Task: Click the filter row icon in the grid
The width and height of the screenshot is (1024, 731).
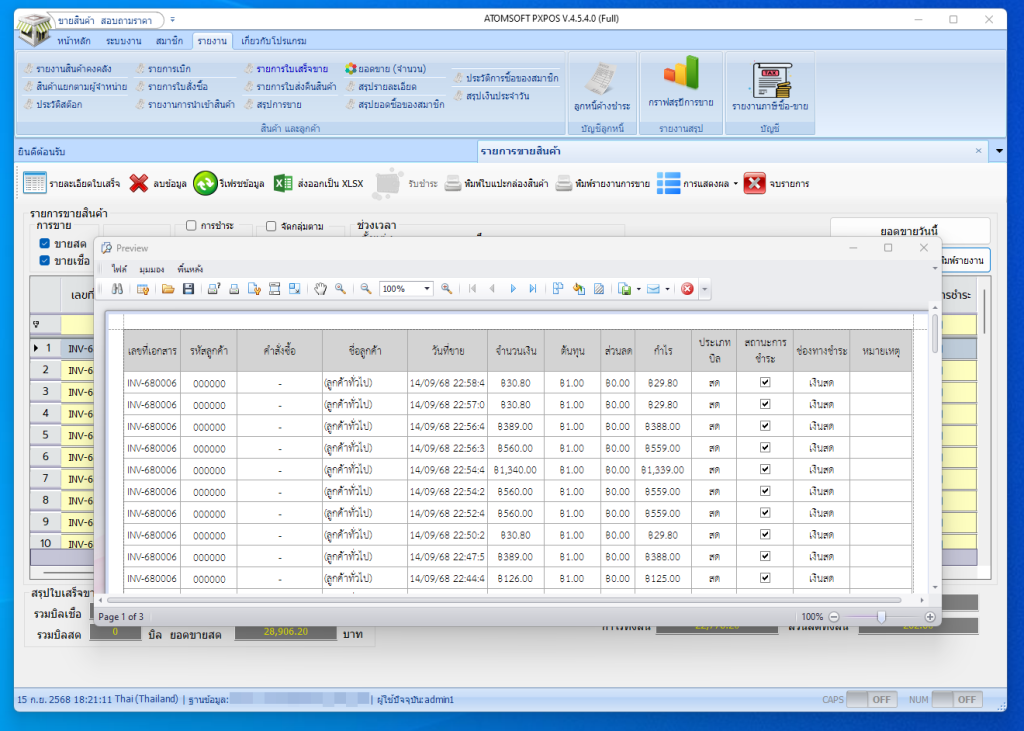Action: click(x=35, y=324)
